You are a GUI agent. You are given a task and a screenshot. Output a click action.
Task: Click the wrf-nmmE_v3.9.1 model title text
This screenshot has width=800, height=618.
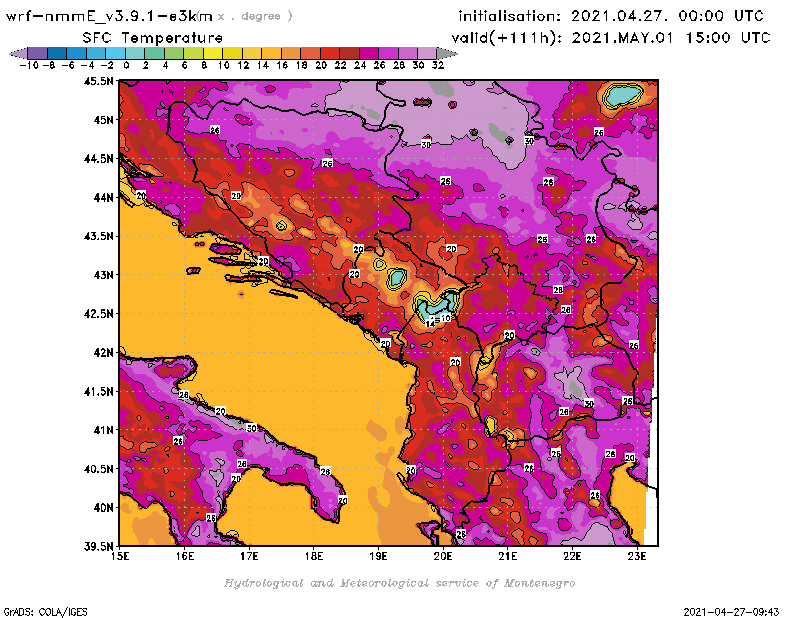pyautogui.click(x=109, y=16)
